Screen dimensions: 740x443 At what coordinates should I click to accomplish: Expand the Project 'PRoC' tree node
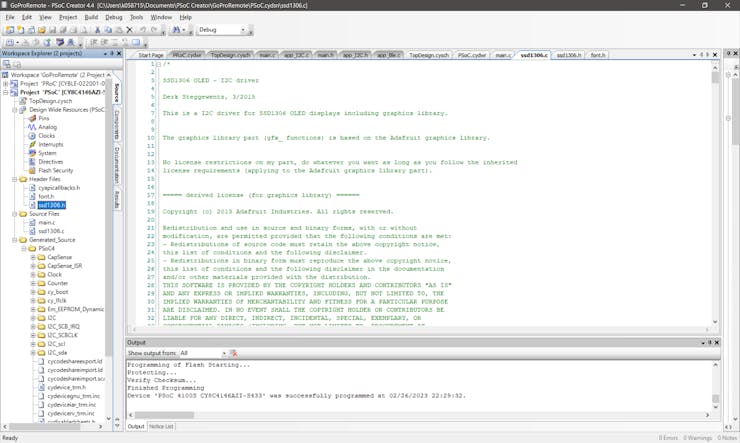[x=6, y=84]
